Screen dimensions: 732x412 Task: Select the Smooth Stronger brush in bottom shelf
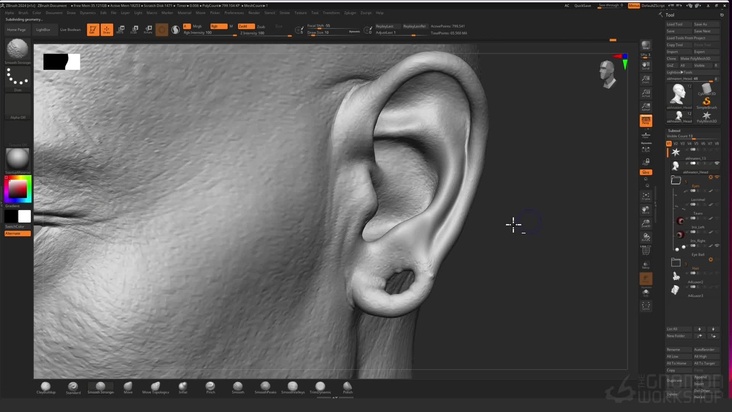[x=100, y=387]
